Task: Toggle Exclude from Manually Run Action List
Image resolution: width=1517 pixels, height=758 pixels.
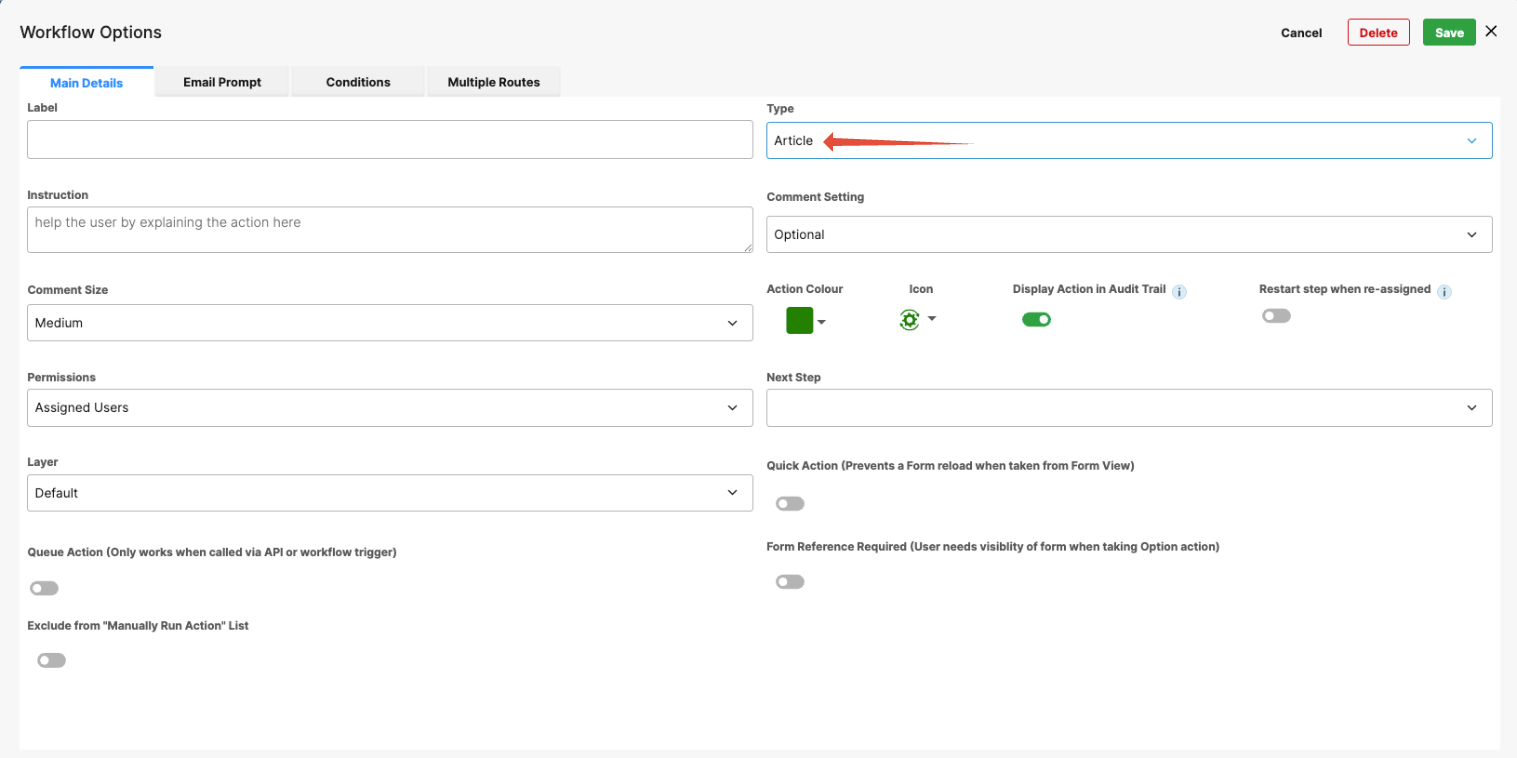Action: coord(51,660)
